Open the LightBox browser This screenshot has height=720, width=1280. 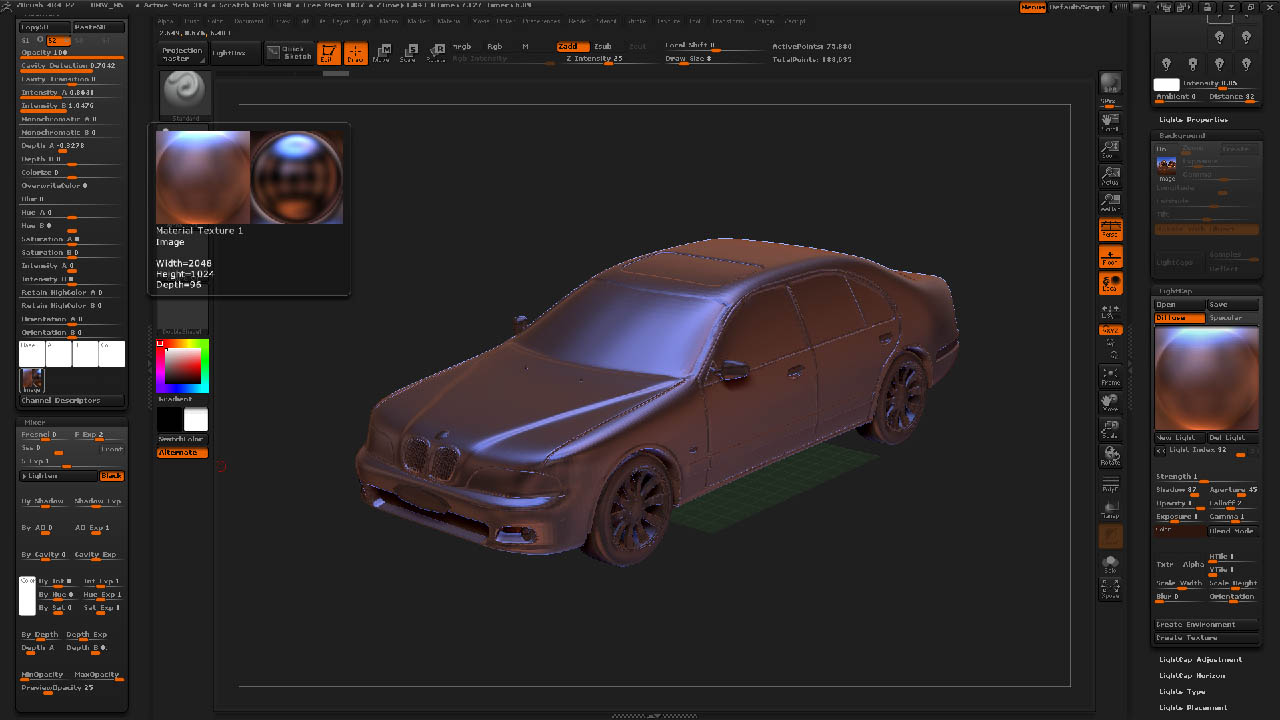[x=234, y=54]
